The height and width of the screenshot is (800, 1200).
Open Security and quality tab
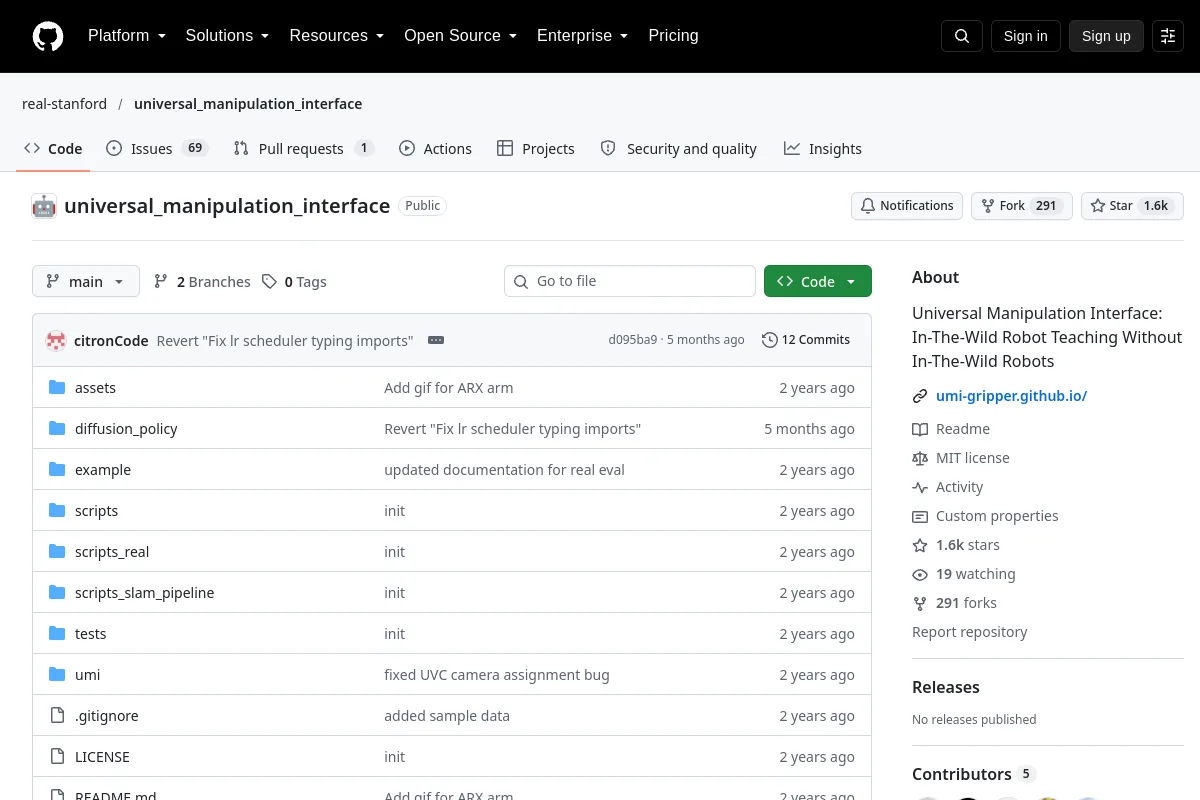pyautogui.click(x=678, y=148)
